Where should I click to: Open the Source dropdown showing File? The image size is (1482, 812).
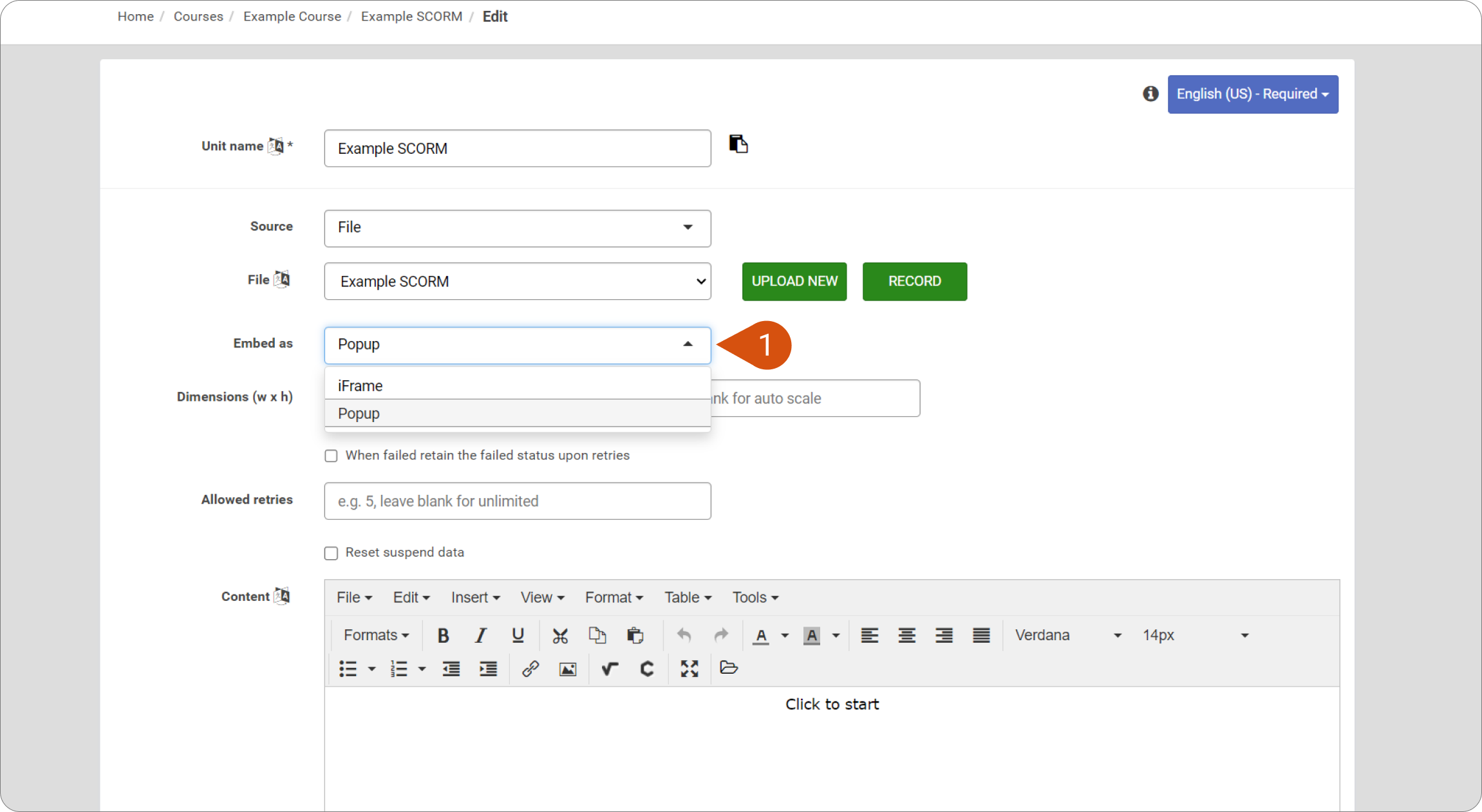(518, 228)
